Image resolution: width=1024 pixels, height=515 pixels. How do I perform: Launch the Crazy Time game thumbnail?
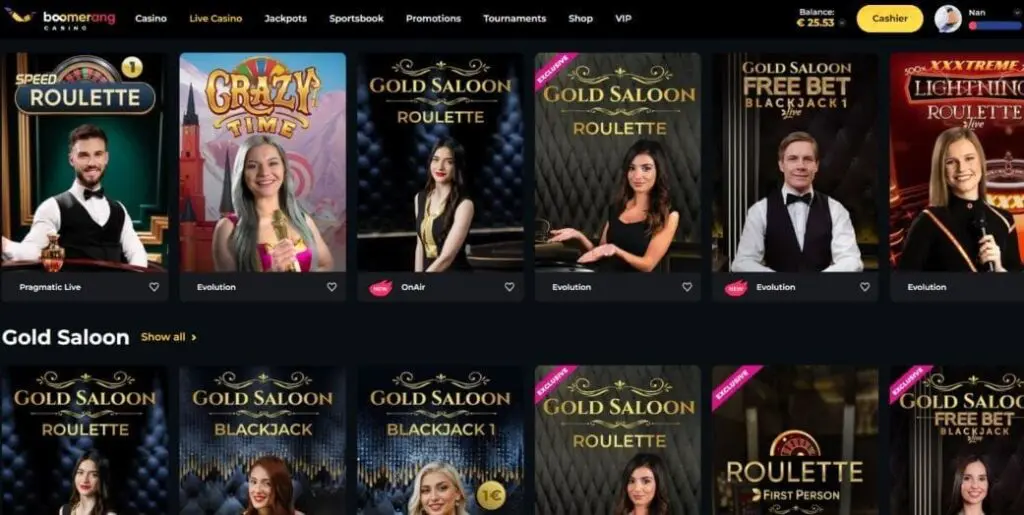click(263, 162)
